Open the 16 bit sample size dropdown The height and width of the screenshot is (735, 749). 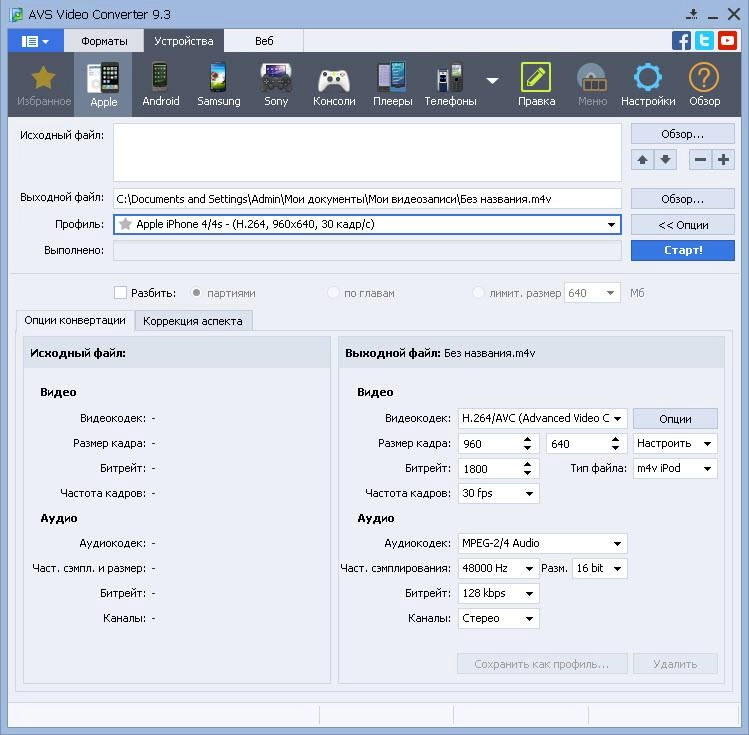[599, 568]
